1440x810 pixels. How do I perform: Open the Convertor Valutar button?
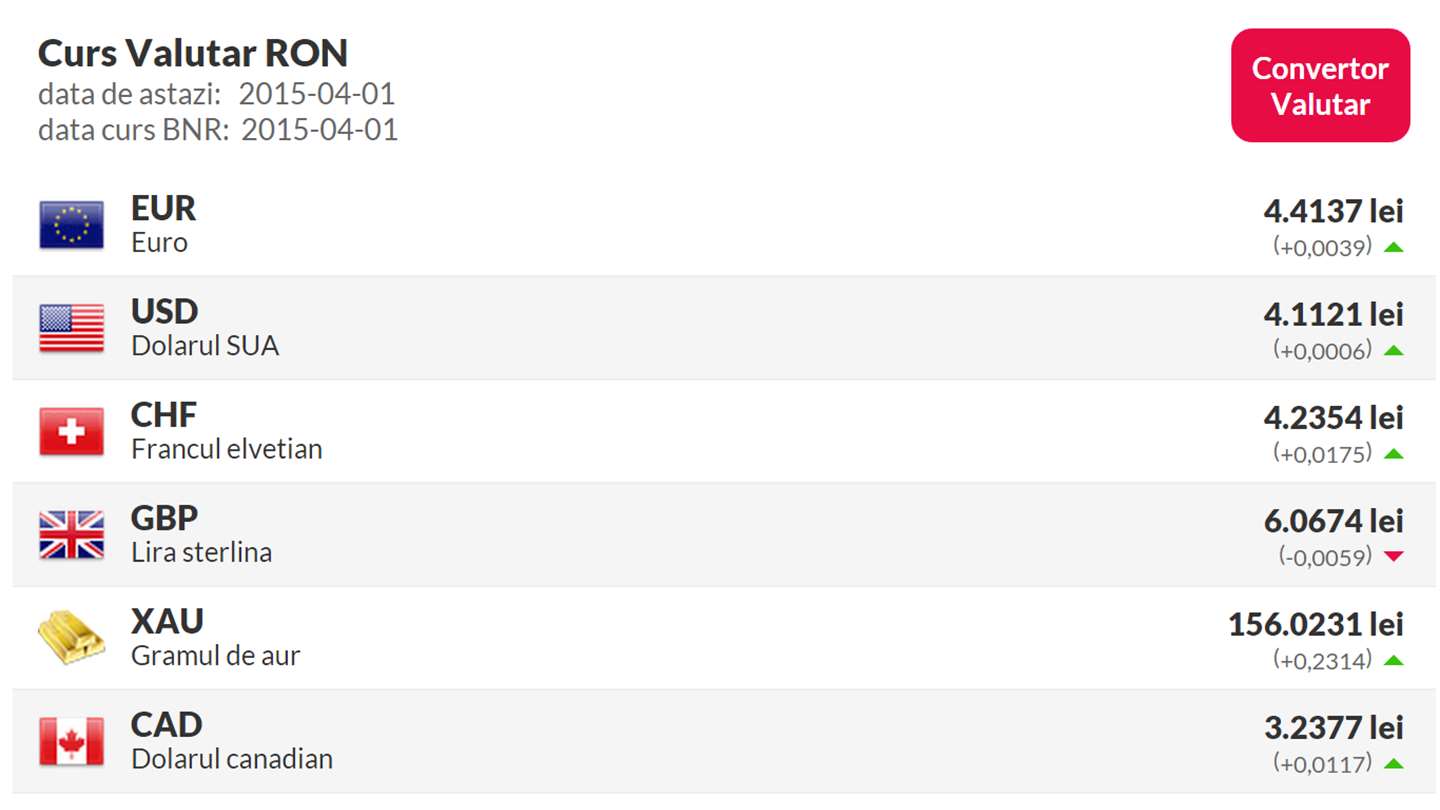[1320, 86]
